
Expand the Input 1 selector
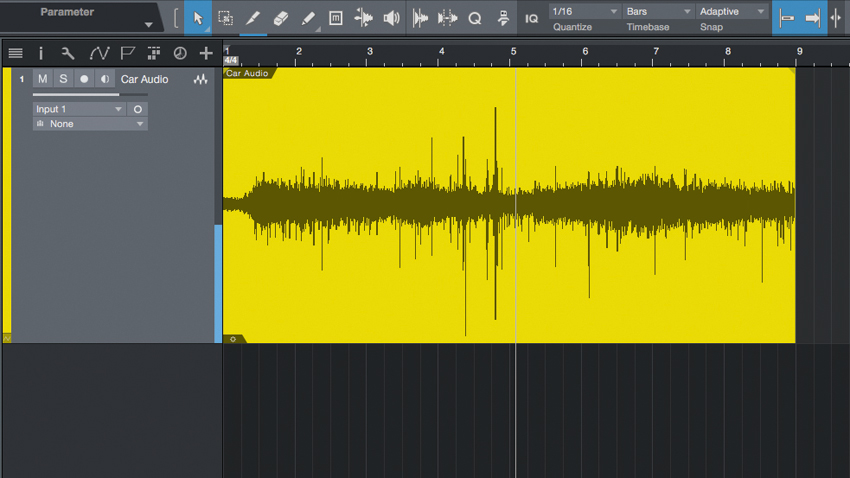point(79,109)
